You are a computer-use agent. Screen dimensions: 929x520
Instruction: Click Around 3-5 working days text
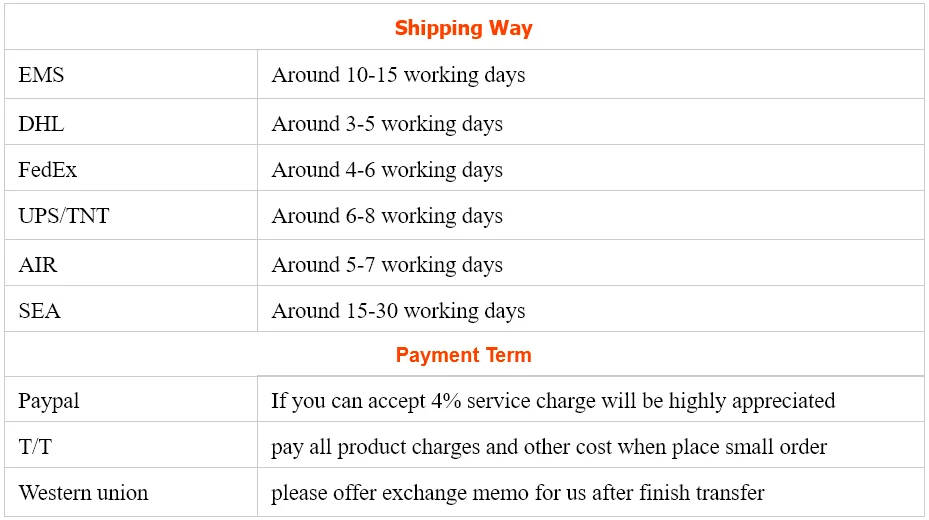pyautogui.click(x=387, y=124)
